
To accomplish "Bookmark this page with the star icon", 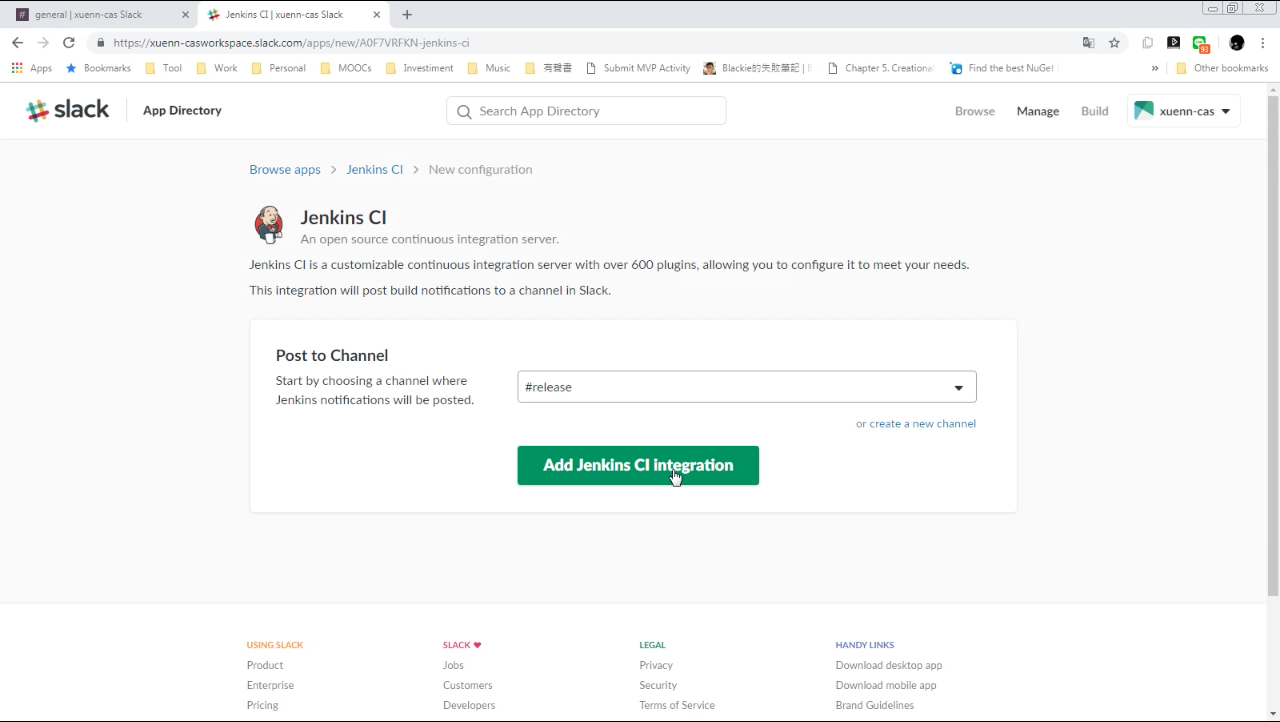I will tap(1114, 43).
